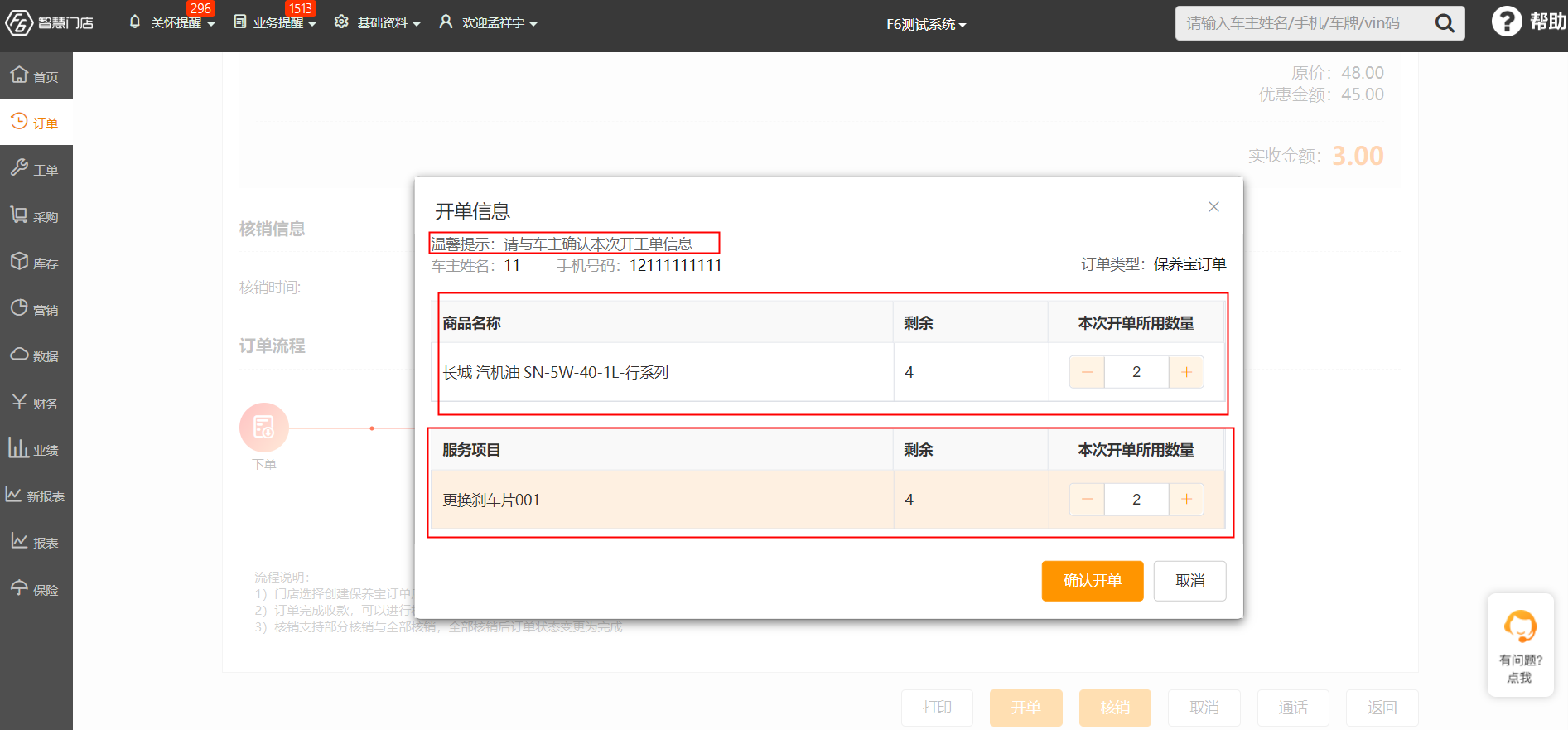This screenshot has height=730, width=1568.
Task: Click the 服务项目 column header
Action: 663,450
